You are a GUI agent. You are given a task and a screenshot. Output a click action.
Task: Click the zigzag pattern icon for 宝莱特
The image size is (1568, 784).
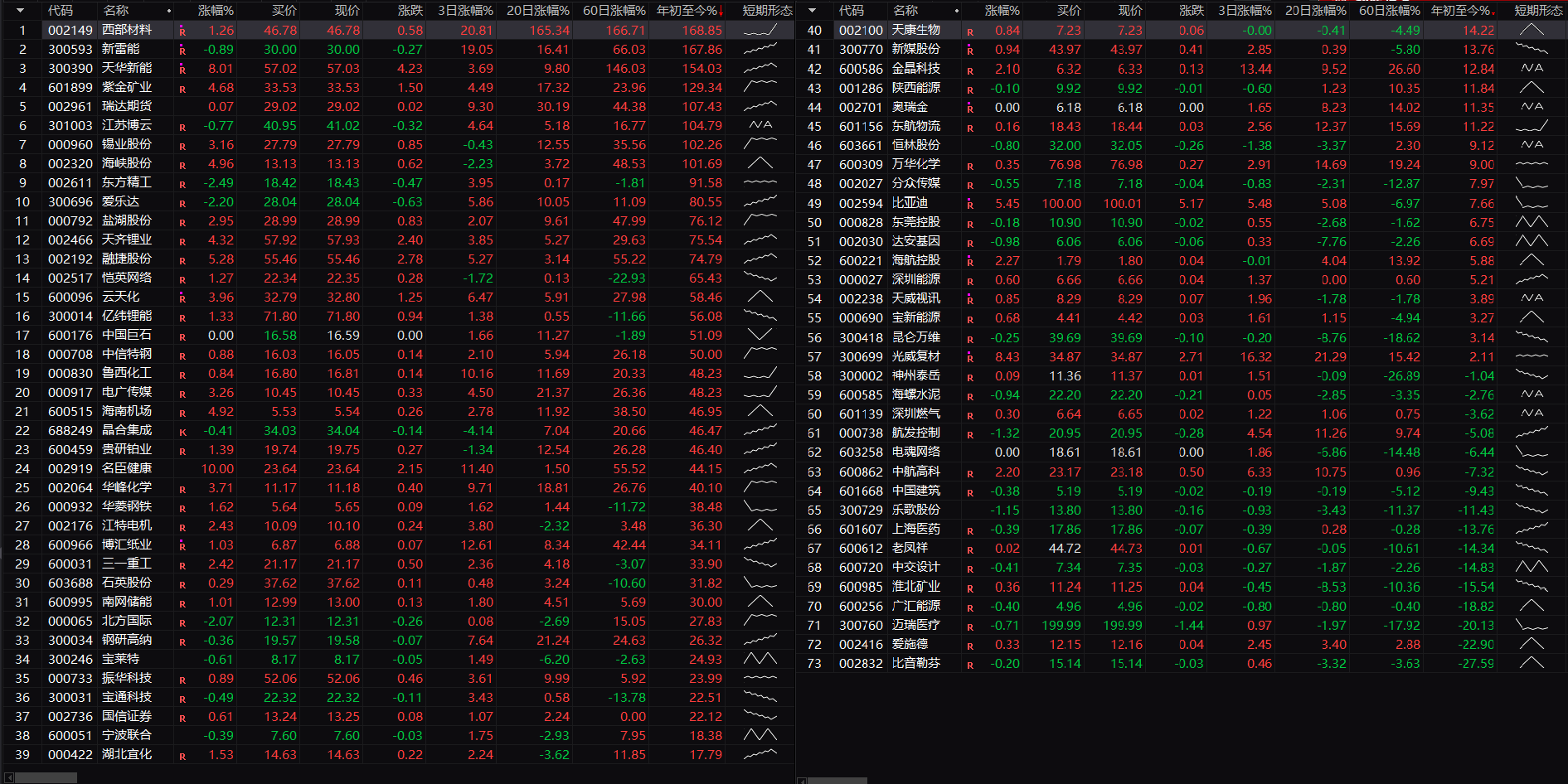(760, 660)
